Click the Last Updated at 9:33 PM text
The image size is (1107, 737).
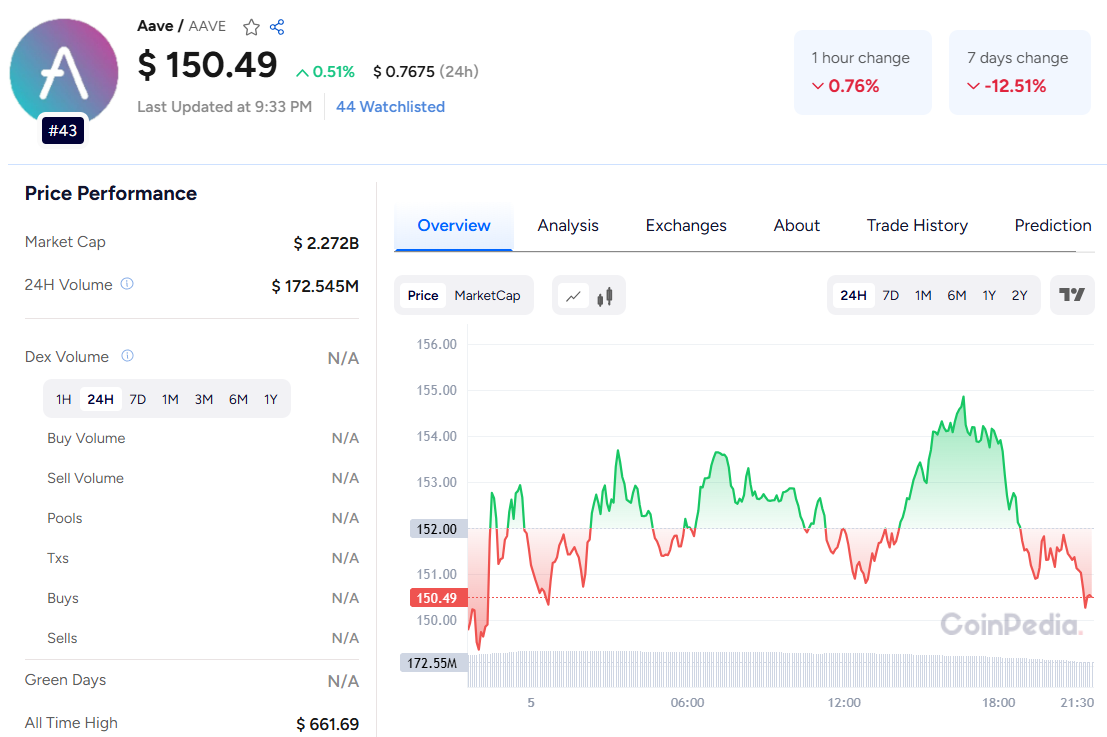tap(225, 107)
